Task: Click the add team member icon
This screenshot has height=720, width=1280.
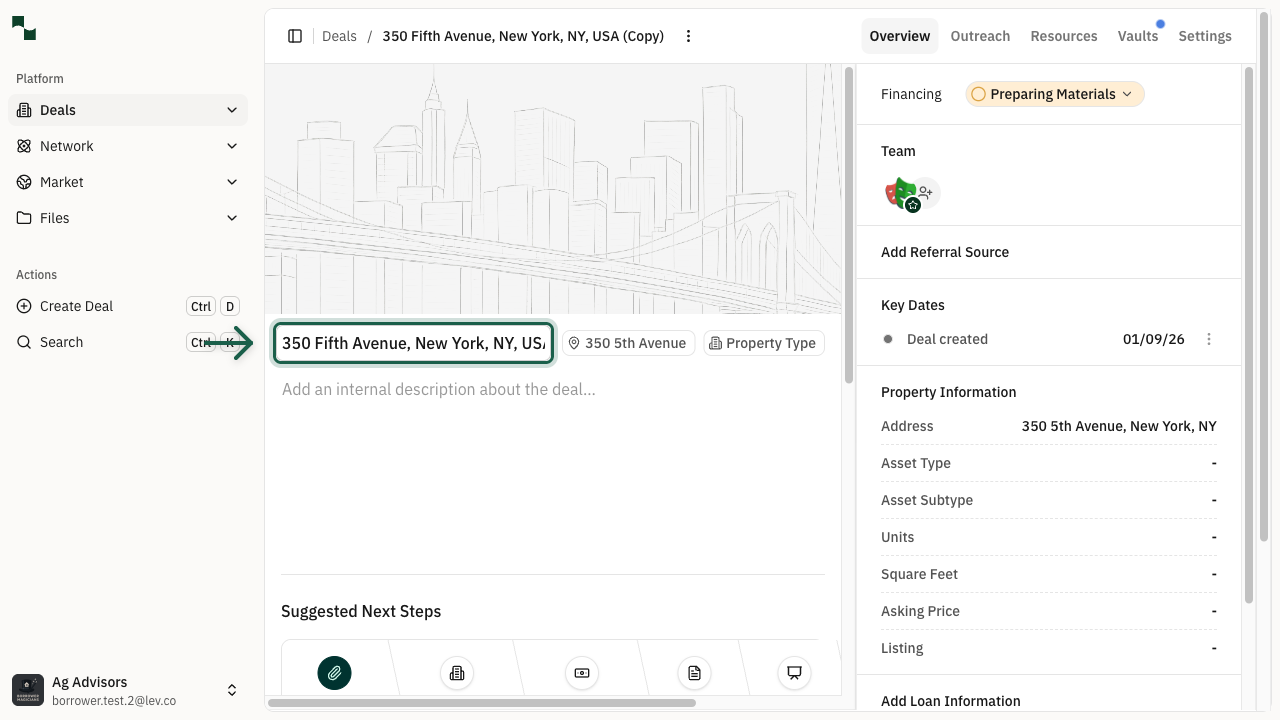Action: [x=926, y=192]
